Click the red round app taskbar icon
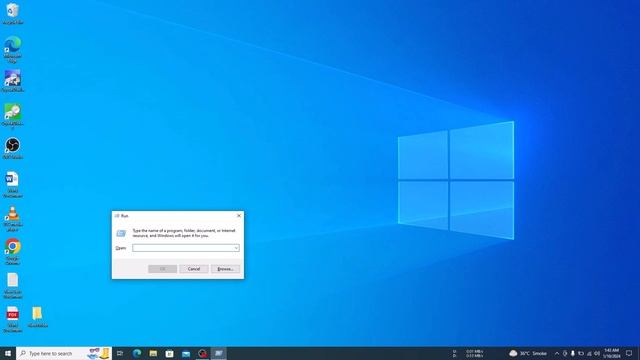 click(x=202, y=353)
